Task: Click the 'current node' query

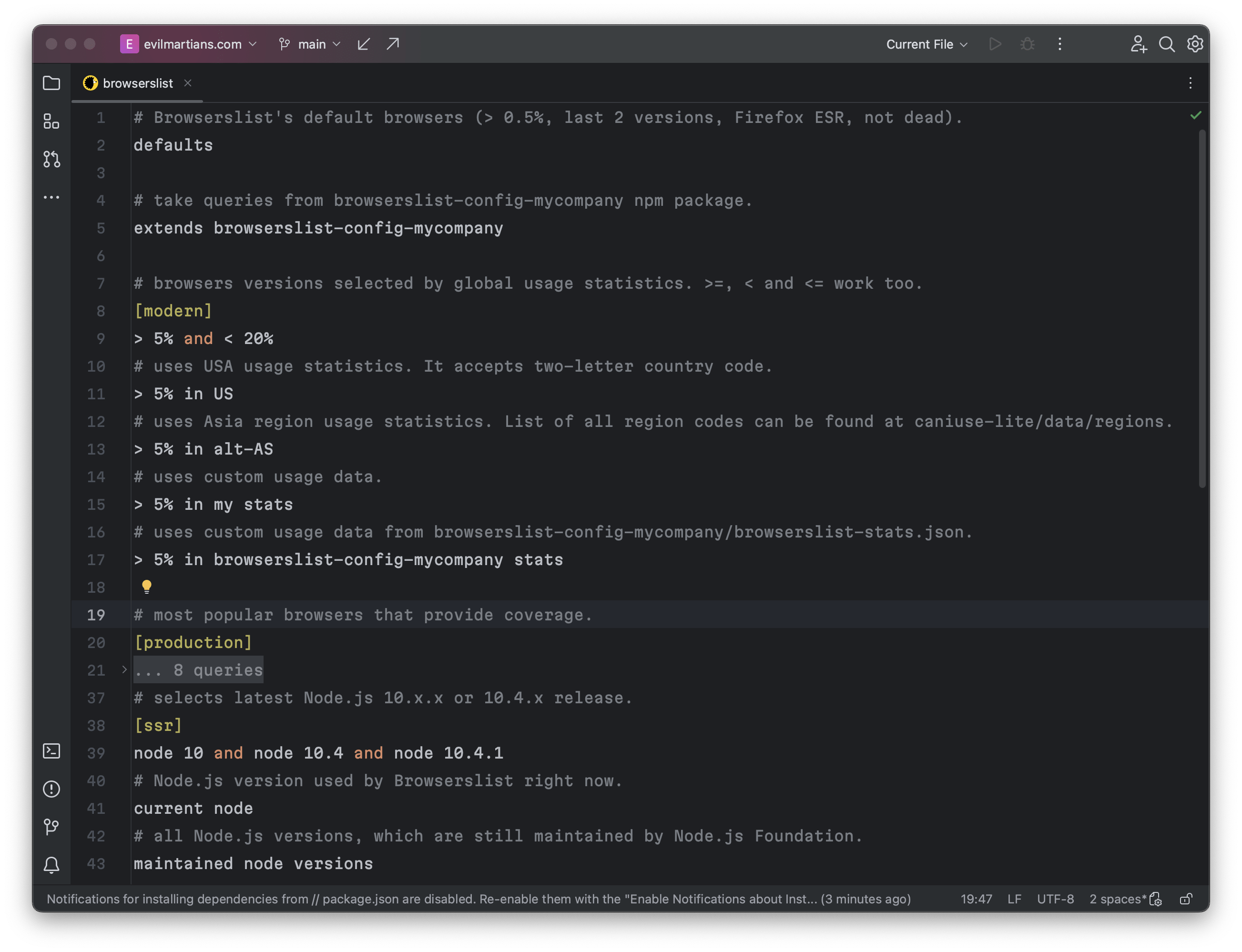Action: (193, 808)
